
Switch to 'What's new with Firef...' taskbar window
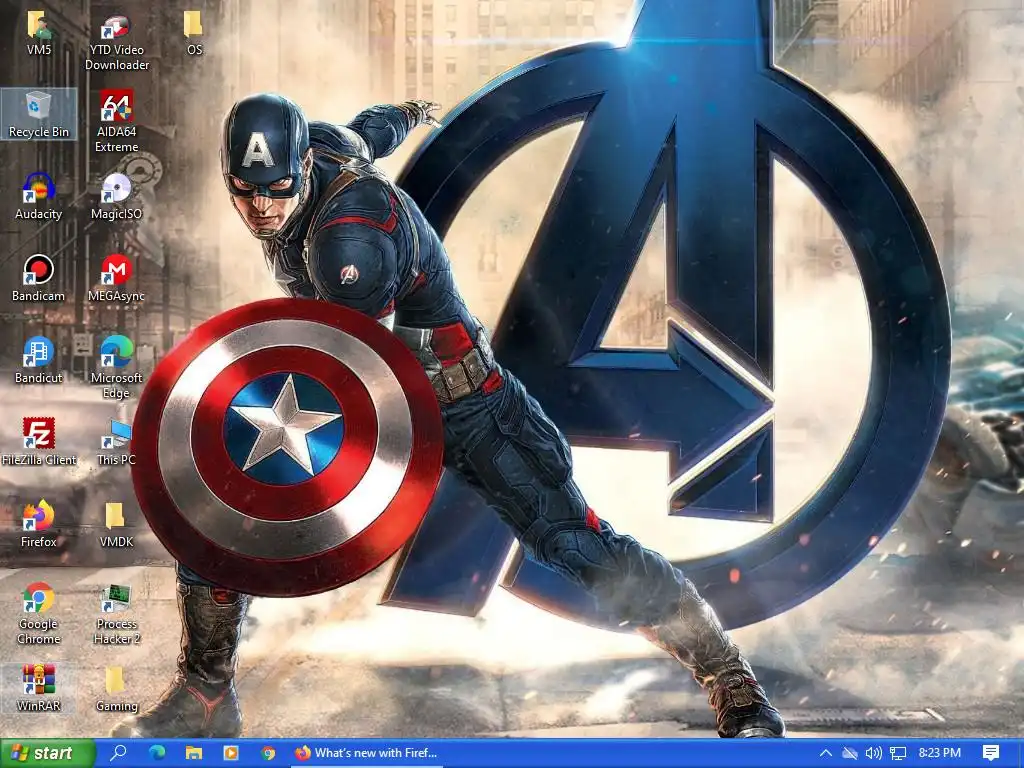click(x=366, y=753)
